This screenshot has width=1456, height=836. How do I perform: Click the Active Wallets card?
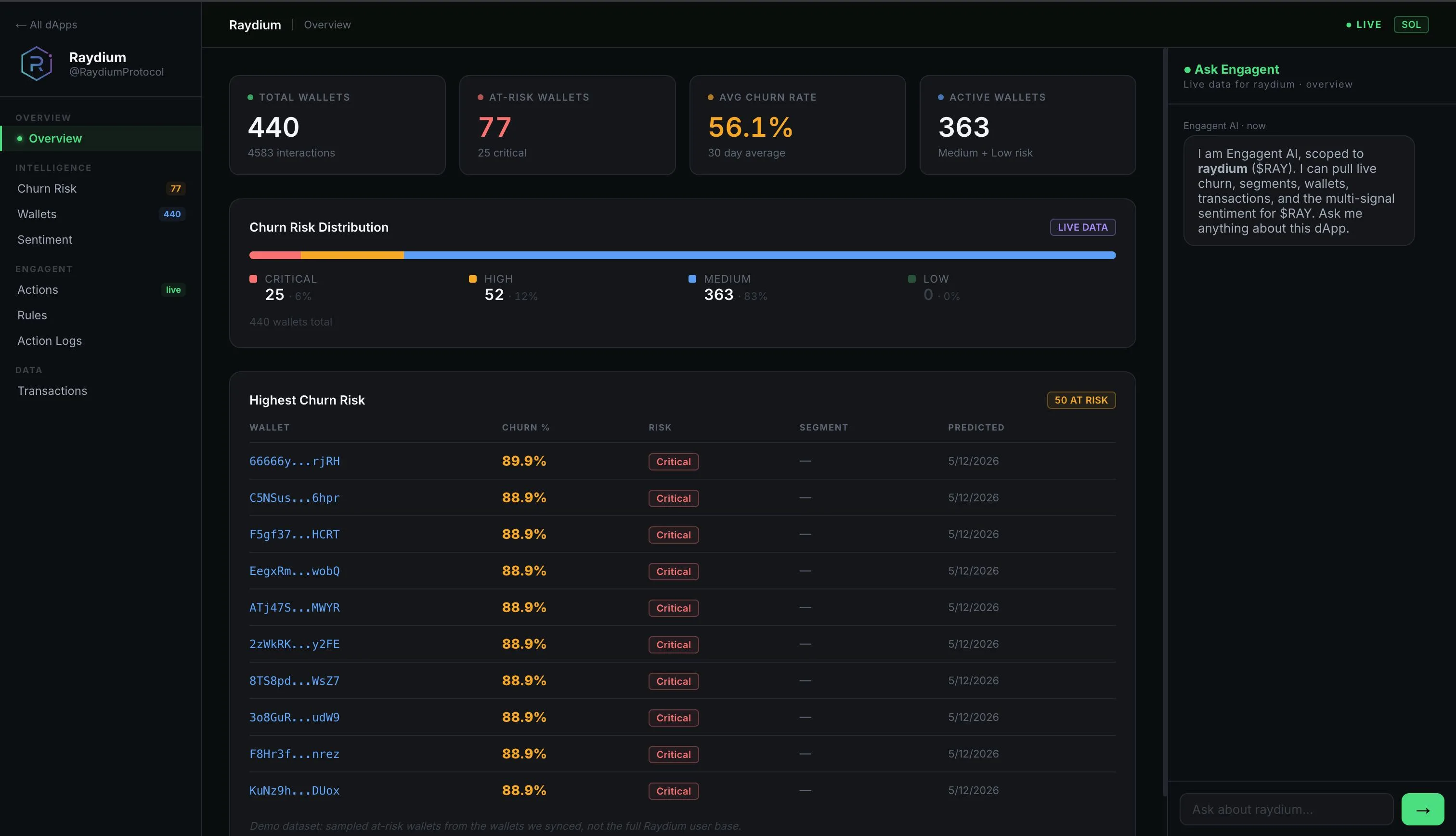(x=1027, y=125)
